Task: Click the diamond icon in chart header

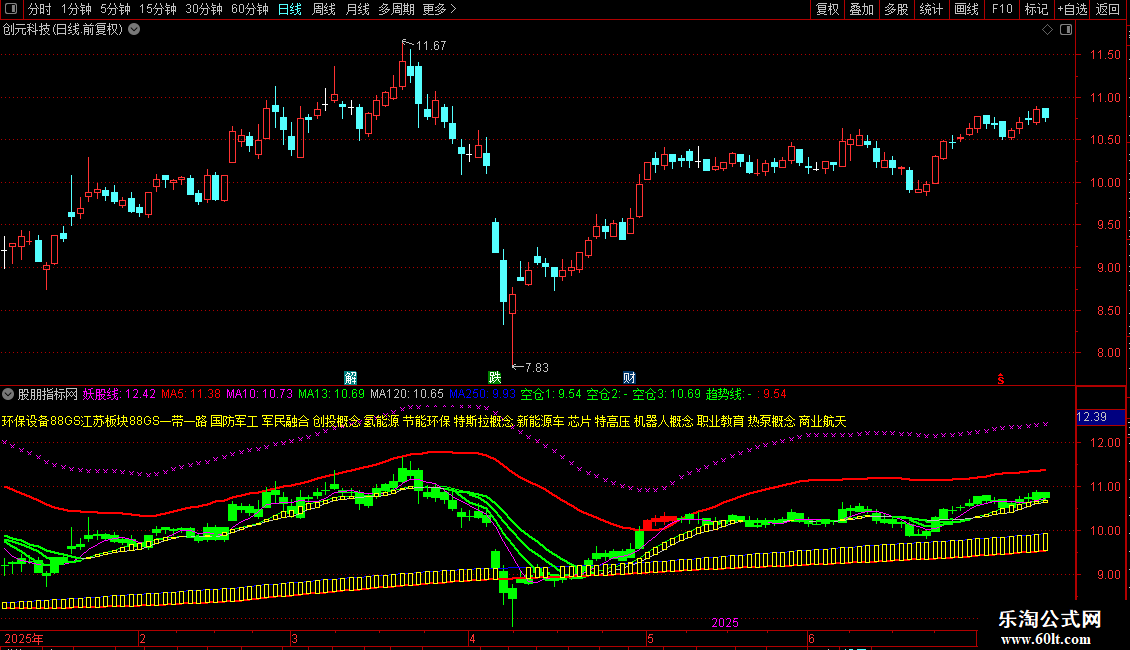Action: [x=1048, y=30]
